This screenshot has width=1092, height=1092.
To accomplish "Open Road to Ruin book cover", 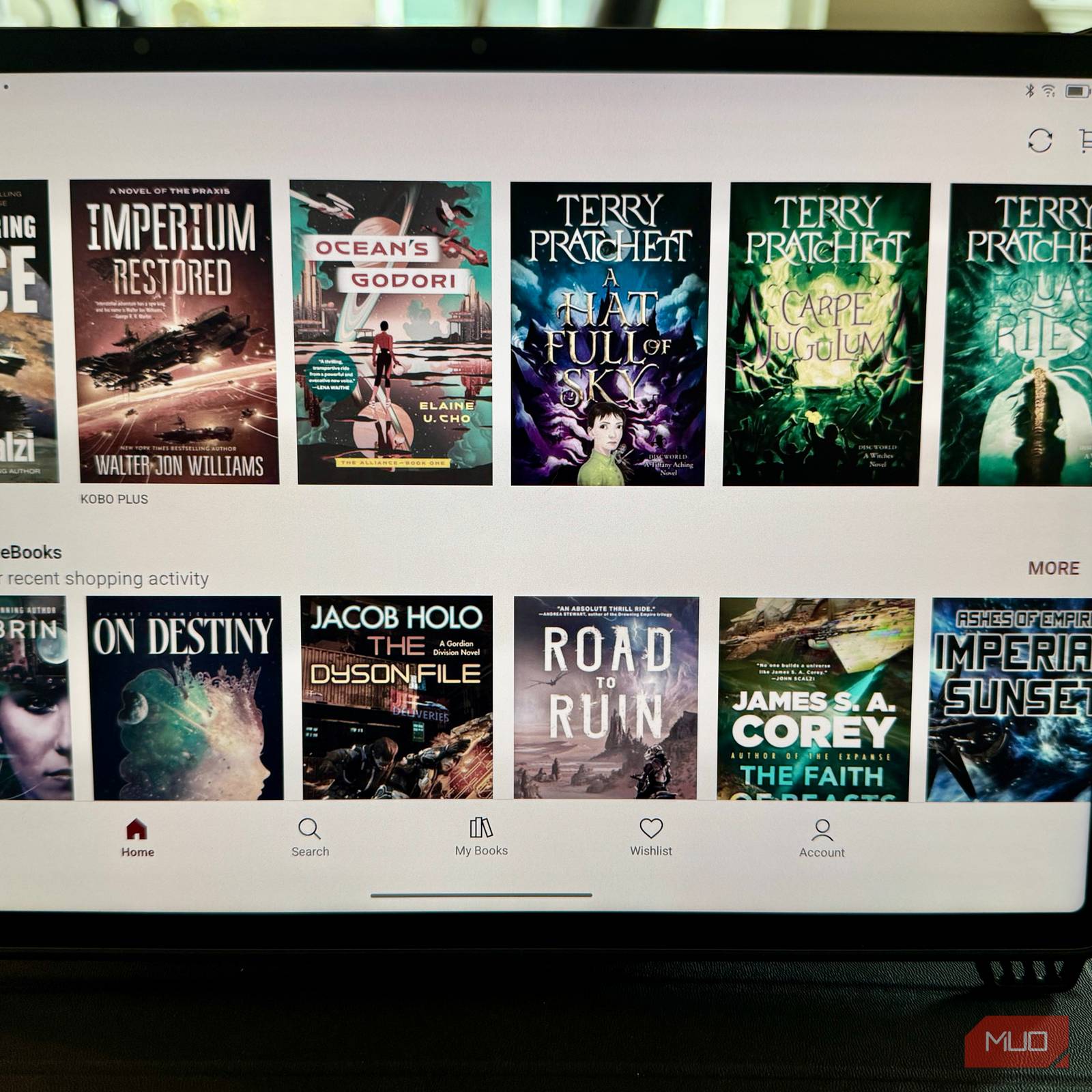I will coord(606,698).
